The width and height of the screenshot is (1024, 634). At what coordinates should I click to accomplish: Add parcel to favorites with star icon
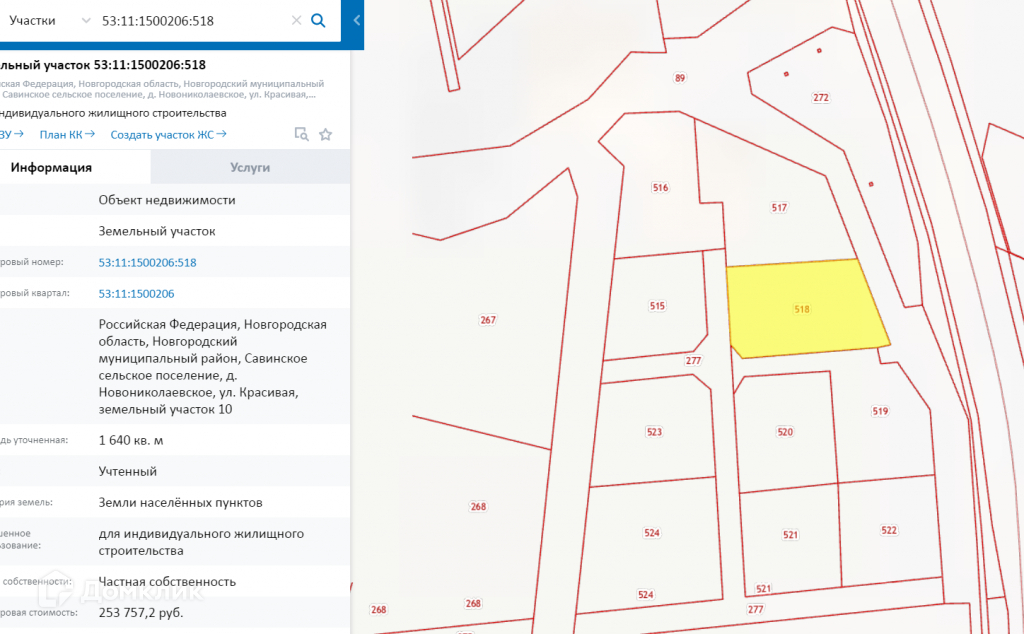[x=325, y=135]
